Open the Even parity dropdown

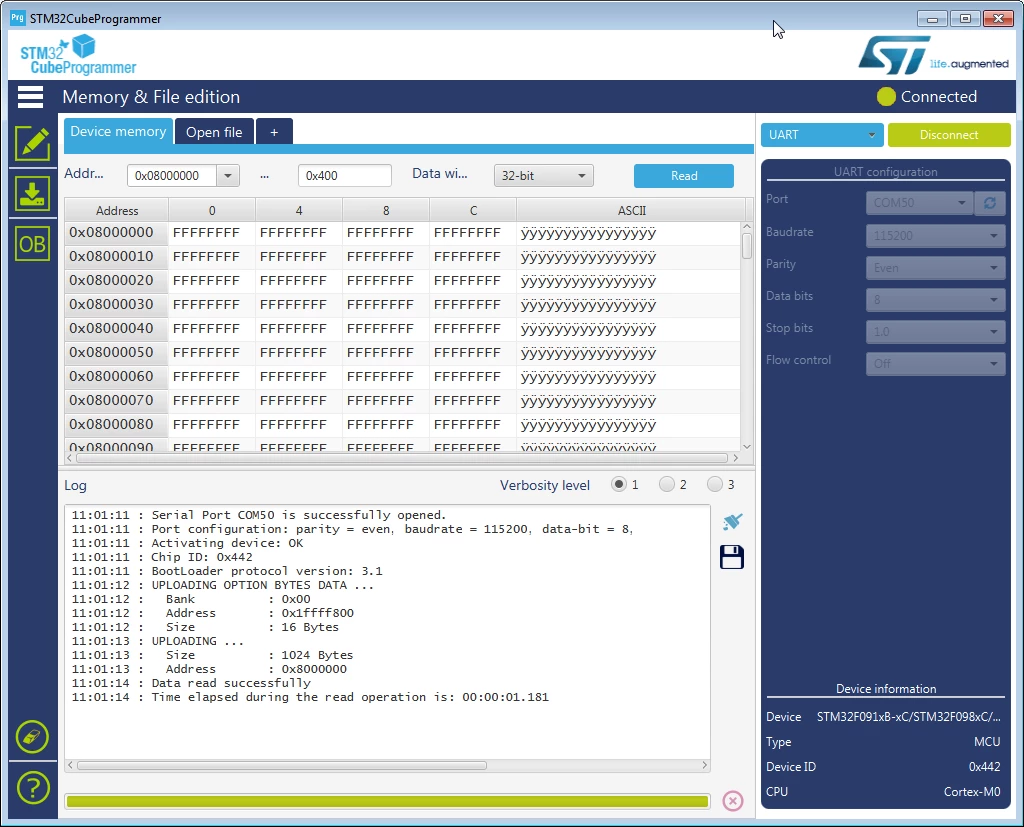pyautogui.click(x=936, y=267)
